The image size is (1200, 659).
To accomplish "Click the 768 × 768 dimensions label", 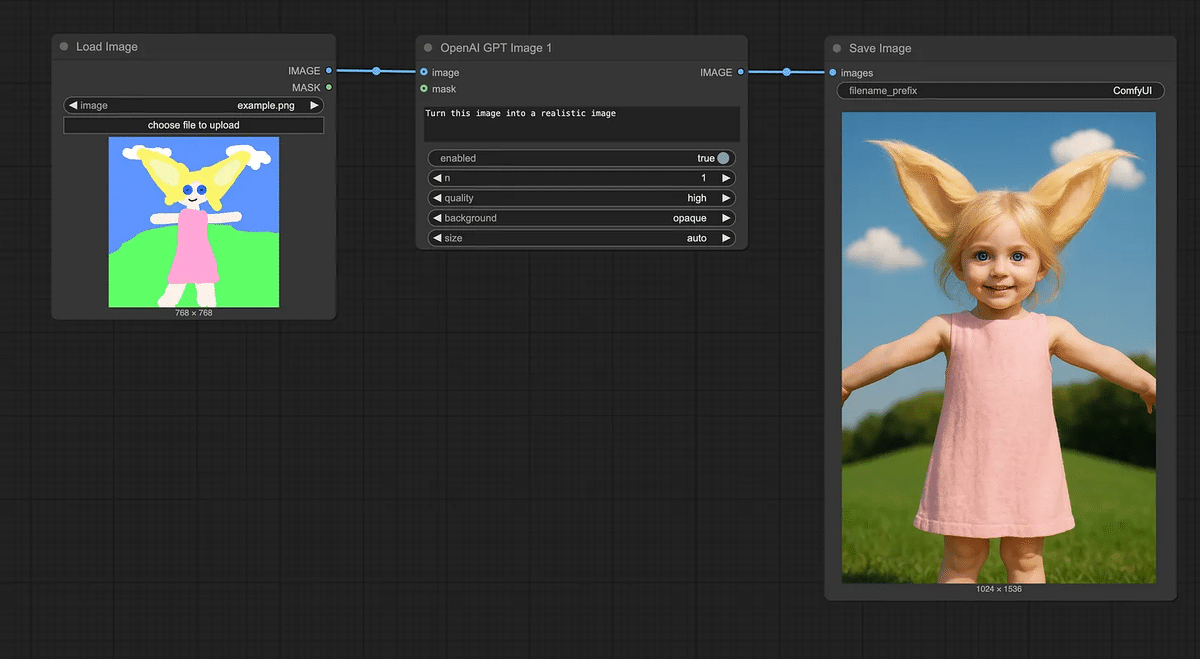I will (194, 313).
